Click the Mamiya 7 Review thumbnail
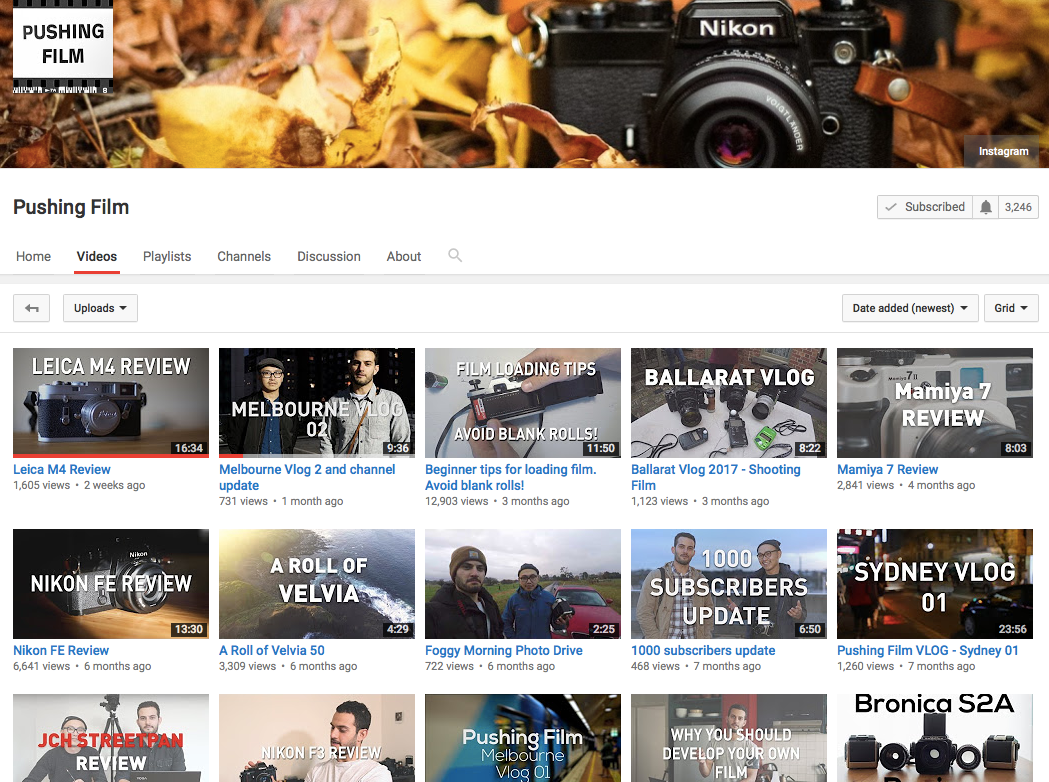The height and width of the screenshot is (782, 1049). 935,403
